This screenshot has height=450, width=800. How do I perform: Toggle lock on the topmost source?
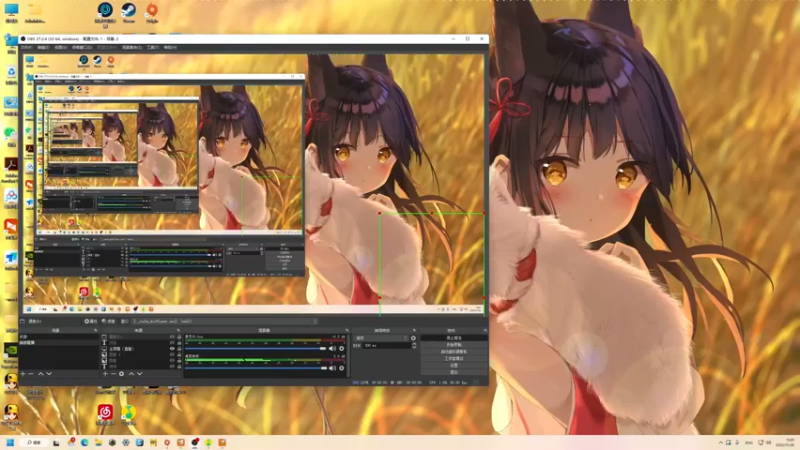click(179, 337)
